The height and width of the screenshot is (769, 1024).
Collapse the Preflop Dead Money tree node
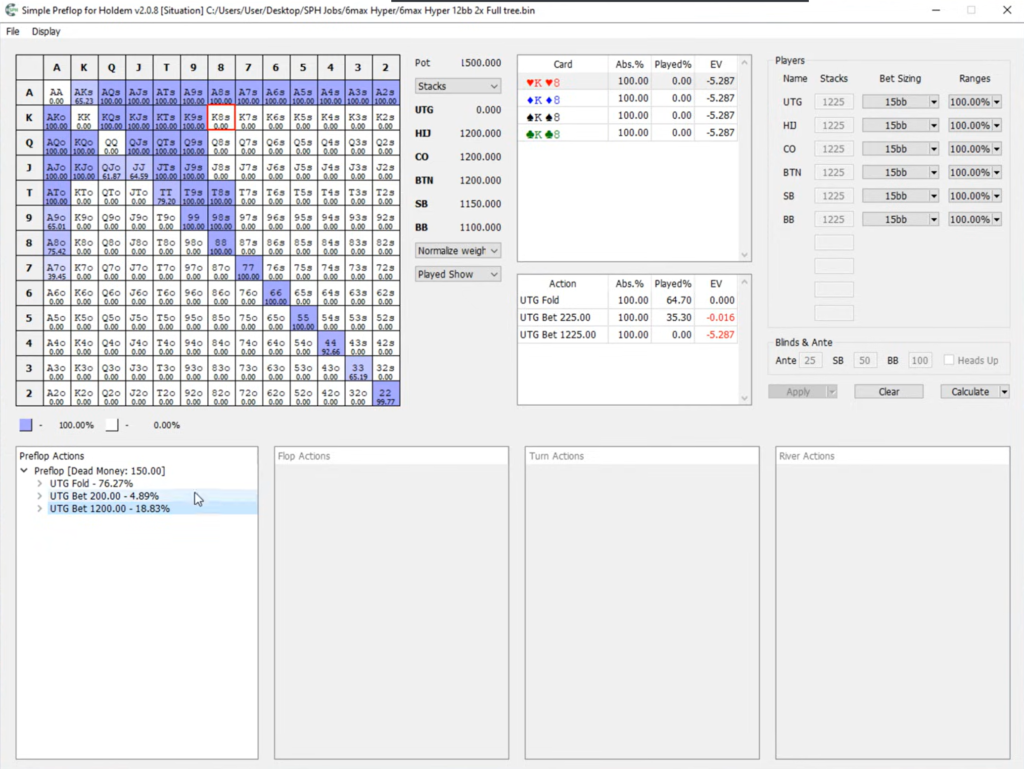coord(24,471)
